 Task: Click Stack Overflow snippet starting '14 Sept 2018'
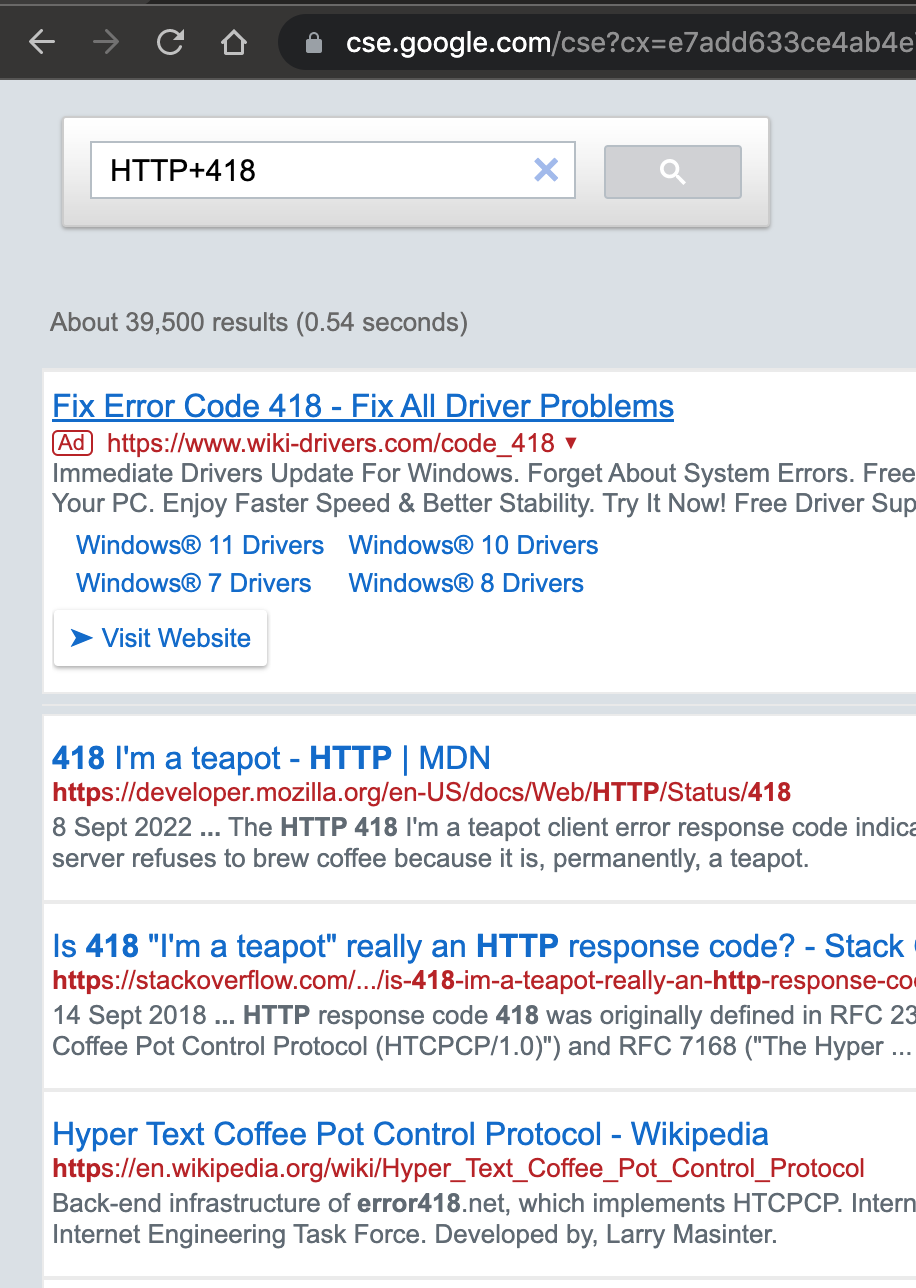point(484,1031)
